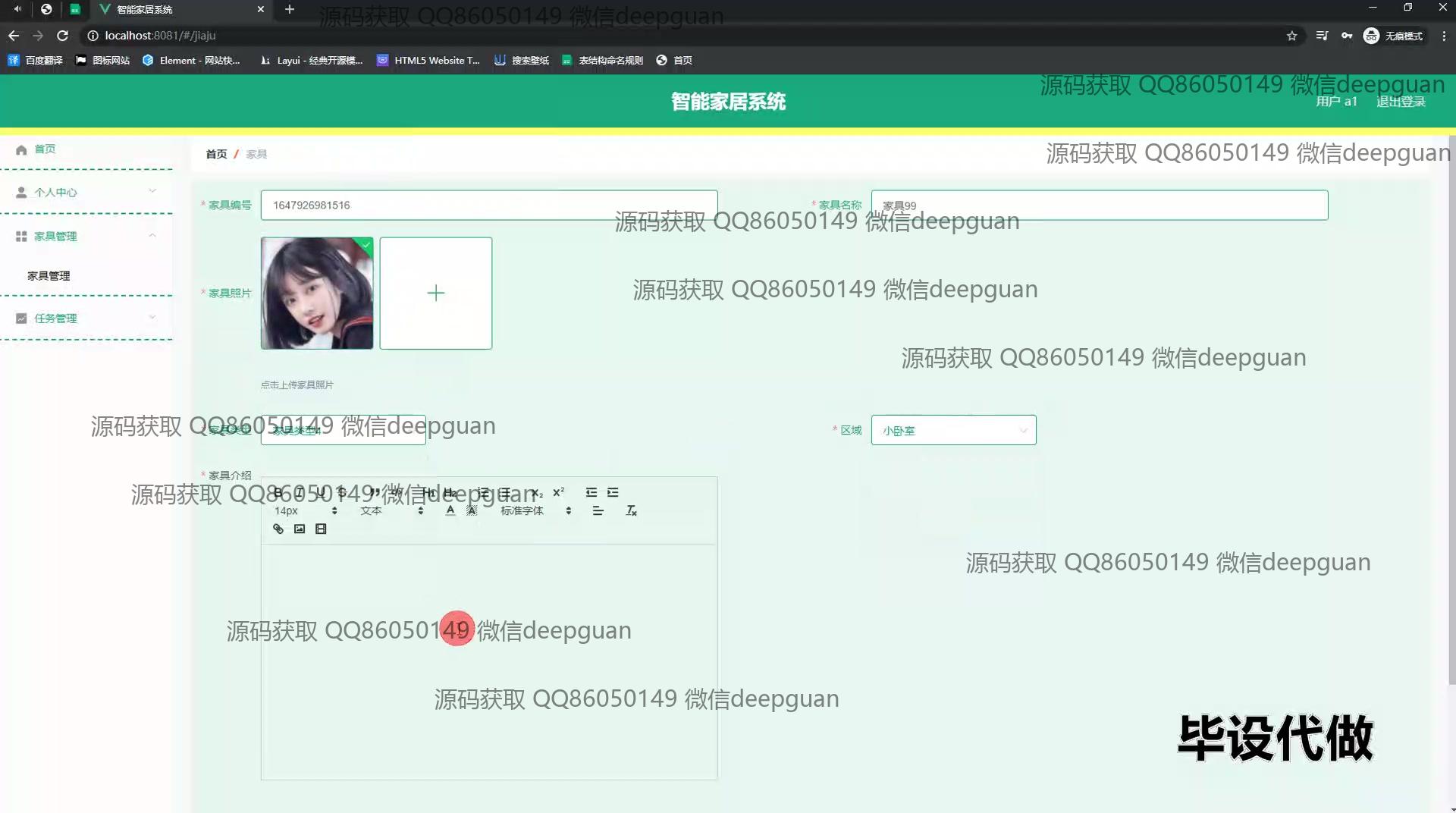Insert an image into the rich text editor
Viewport: 1456px width, 813px height.
click(300, 529)
